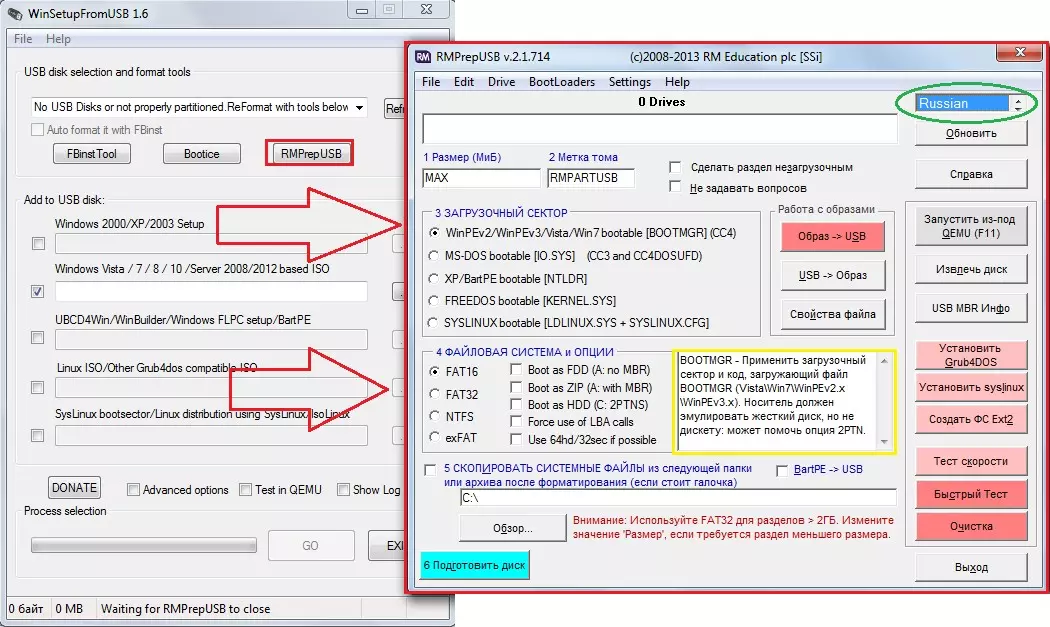Click 'Установить Grub4DOS' button
This screenshot has height=627, width=1050.
970,355
